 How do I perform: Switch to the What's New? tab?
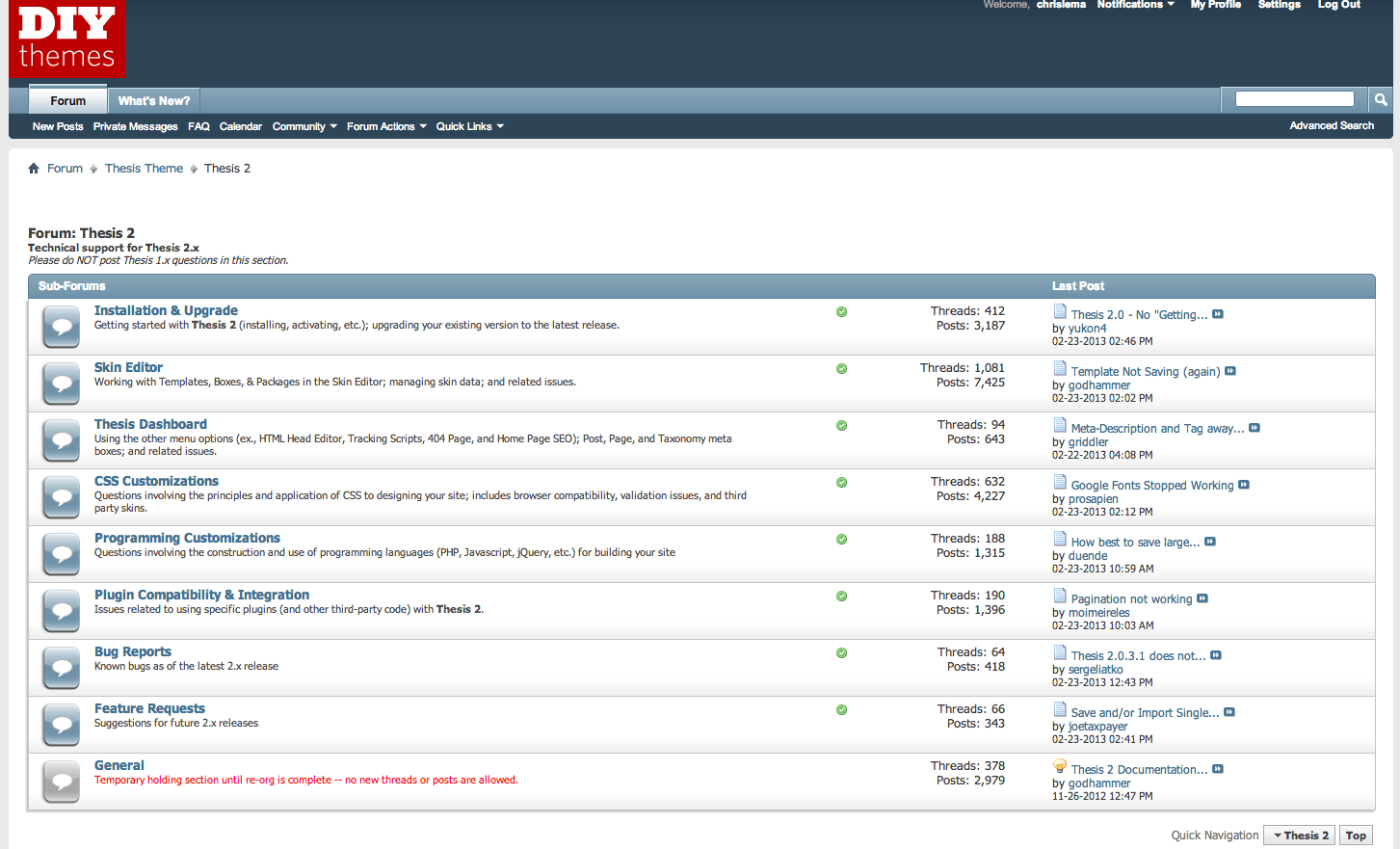pos(154,100)
